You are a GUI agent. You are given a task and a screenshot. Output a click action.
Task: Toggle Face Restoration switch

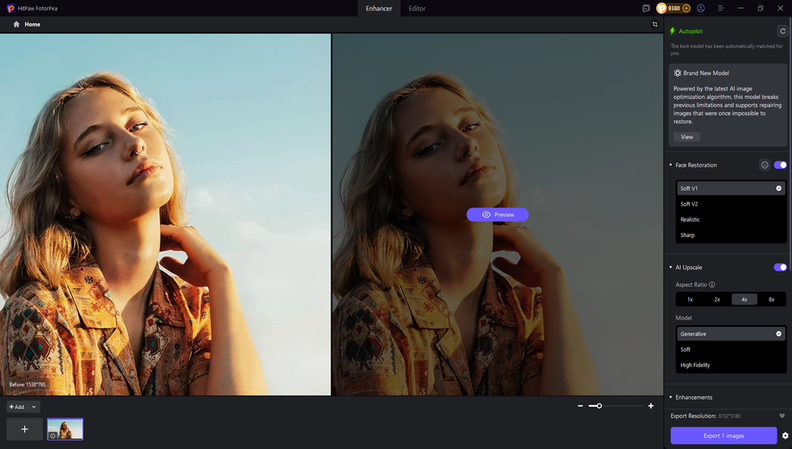coord(780,165)
